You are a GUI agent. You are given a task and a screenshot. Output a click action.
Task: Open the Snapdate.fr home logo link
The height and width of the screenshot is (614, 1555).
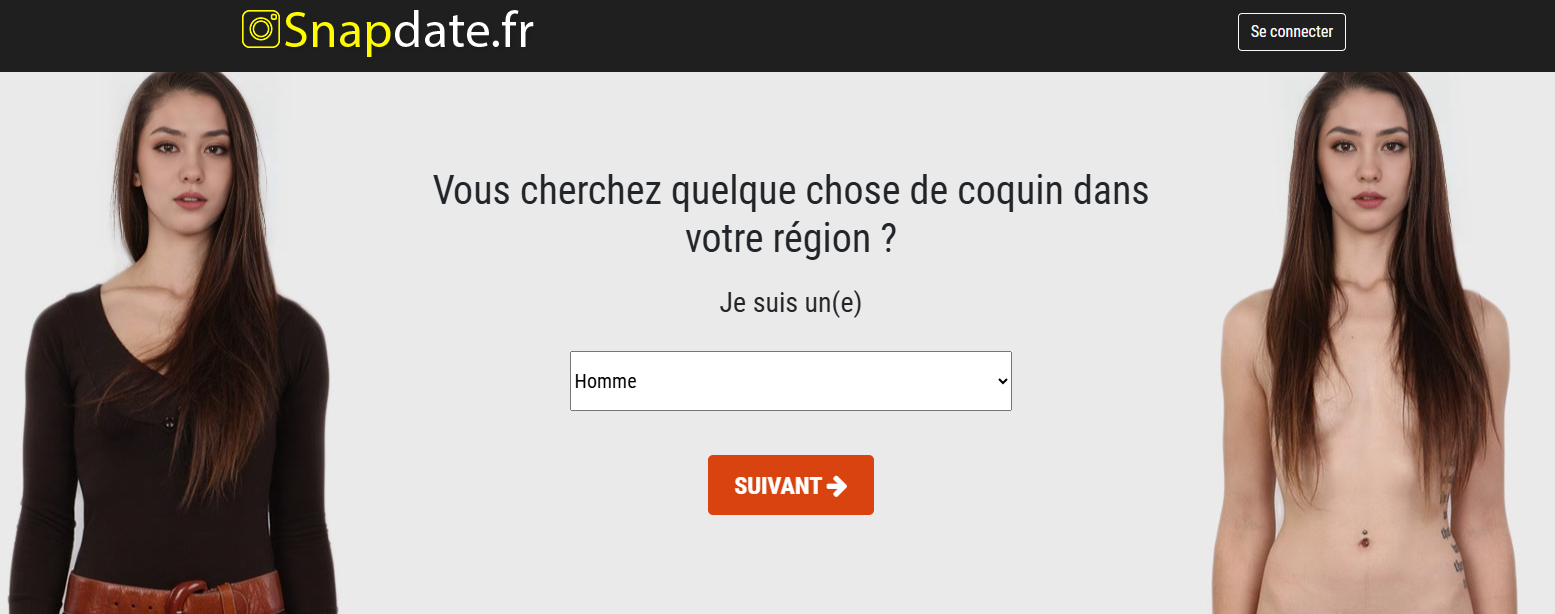pos(388,31)
